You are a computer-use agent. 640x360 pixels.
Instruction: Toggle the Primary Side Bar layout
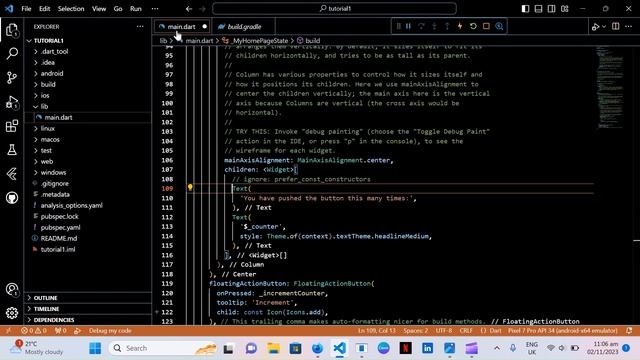click(525, 9)
